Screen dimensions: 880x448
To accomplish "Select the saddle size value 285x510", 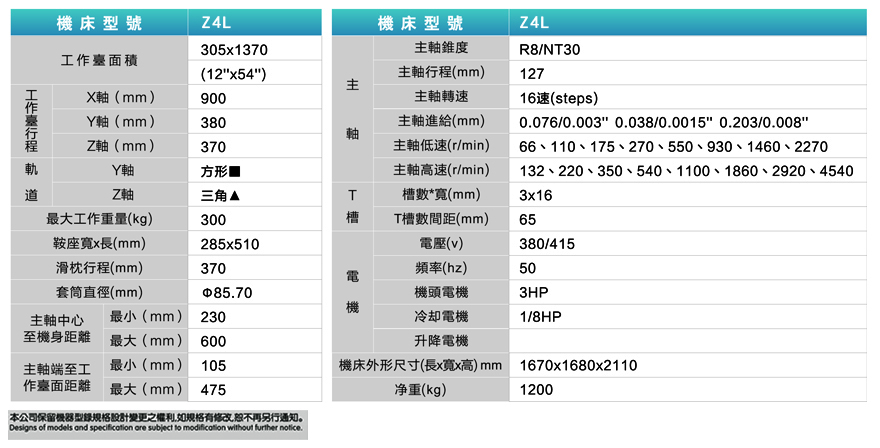I will click(x=230, y=243).
